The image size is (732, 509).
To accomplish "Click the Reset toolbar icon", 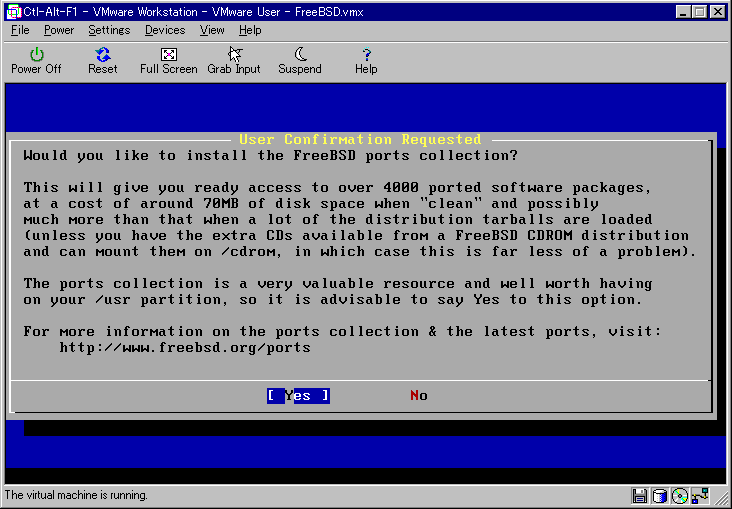I will (x=103, y=55).
